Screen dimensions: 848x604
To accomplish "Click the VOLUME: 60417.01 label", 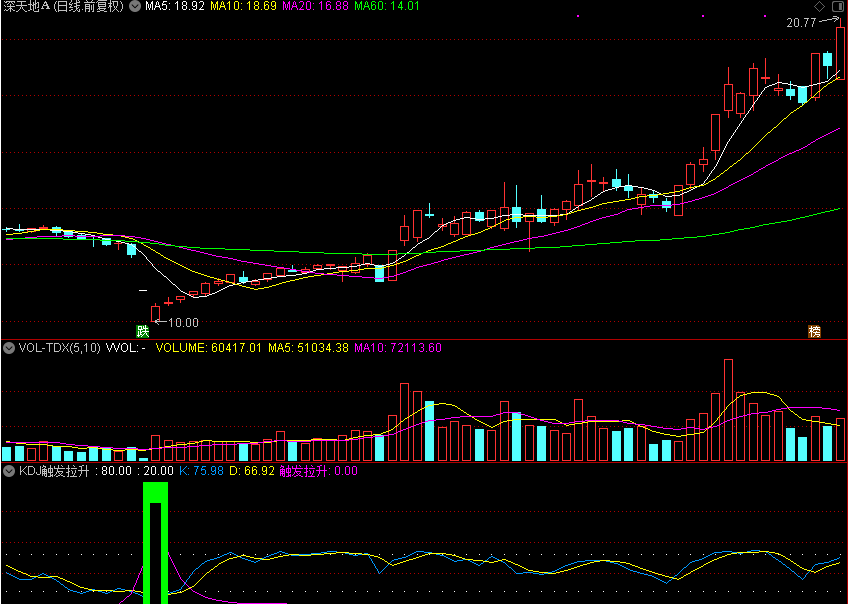I will click(x=209, y=348).
